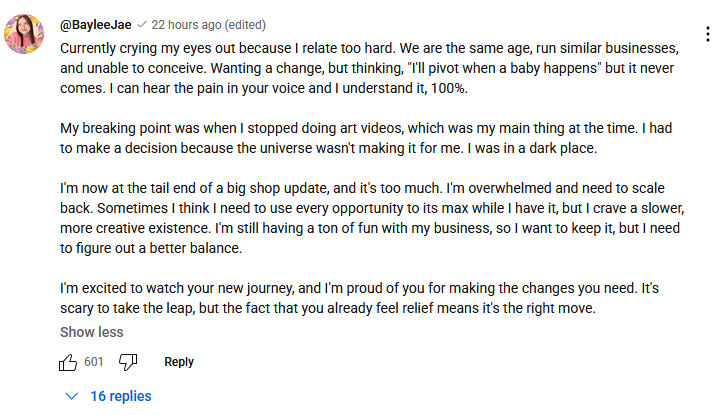This screenshot has width=723, height=415.
Task: Open the 22 hours ago timestamp link
Action: coord(186,25)
